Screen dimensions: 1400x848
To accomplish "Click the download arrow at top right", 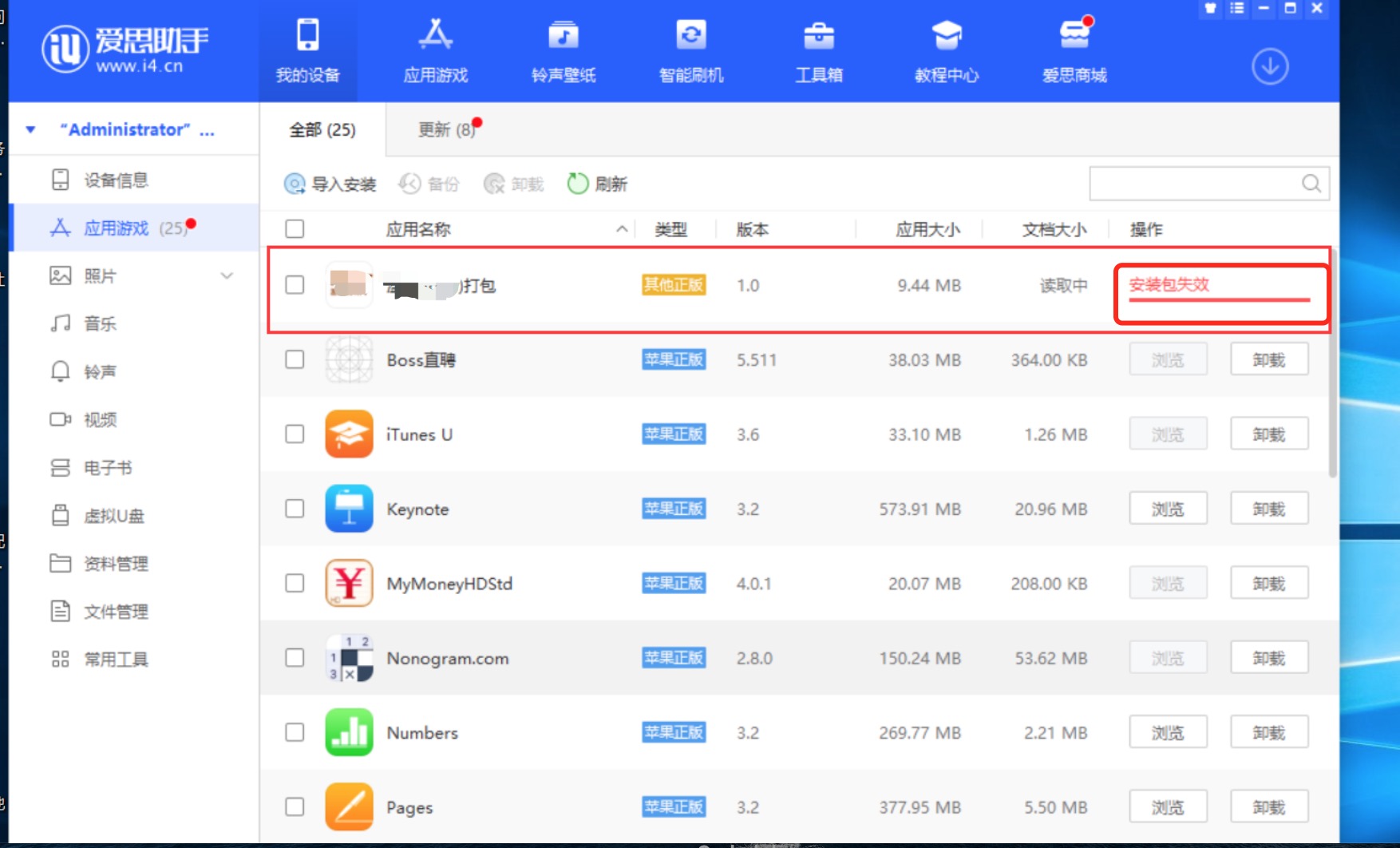I will coord(1270,68).
